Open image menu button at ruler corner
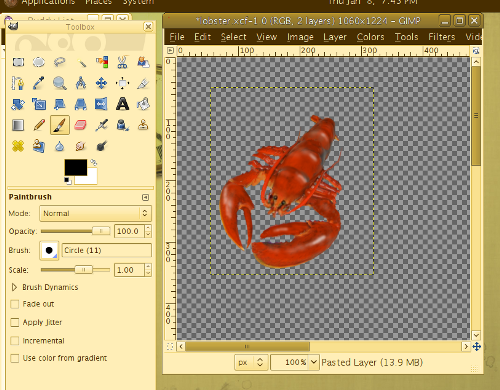500x390 pixels. pyautogui.click(x=170, y=51)
